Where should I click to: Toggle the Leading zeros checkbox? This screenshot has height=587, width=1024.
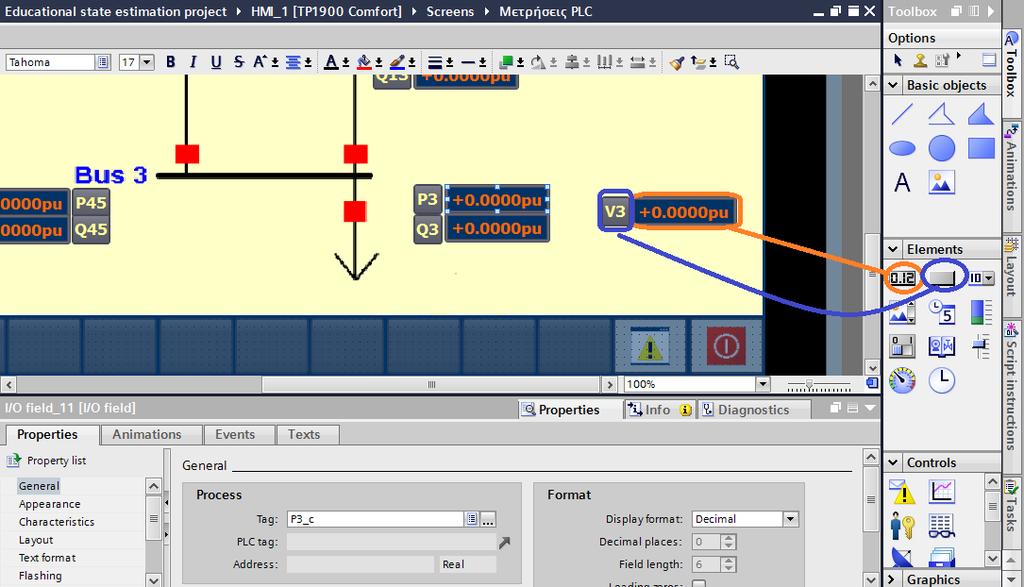(699, 583)
